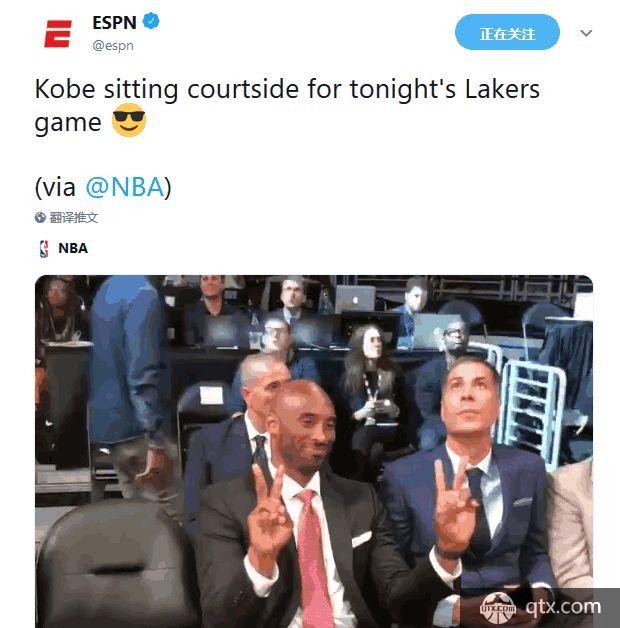Click the NBA logo icon above the video
This screenshot has width=620, height=628.
pos(44,248)
